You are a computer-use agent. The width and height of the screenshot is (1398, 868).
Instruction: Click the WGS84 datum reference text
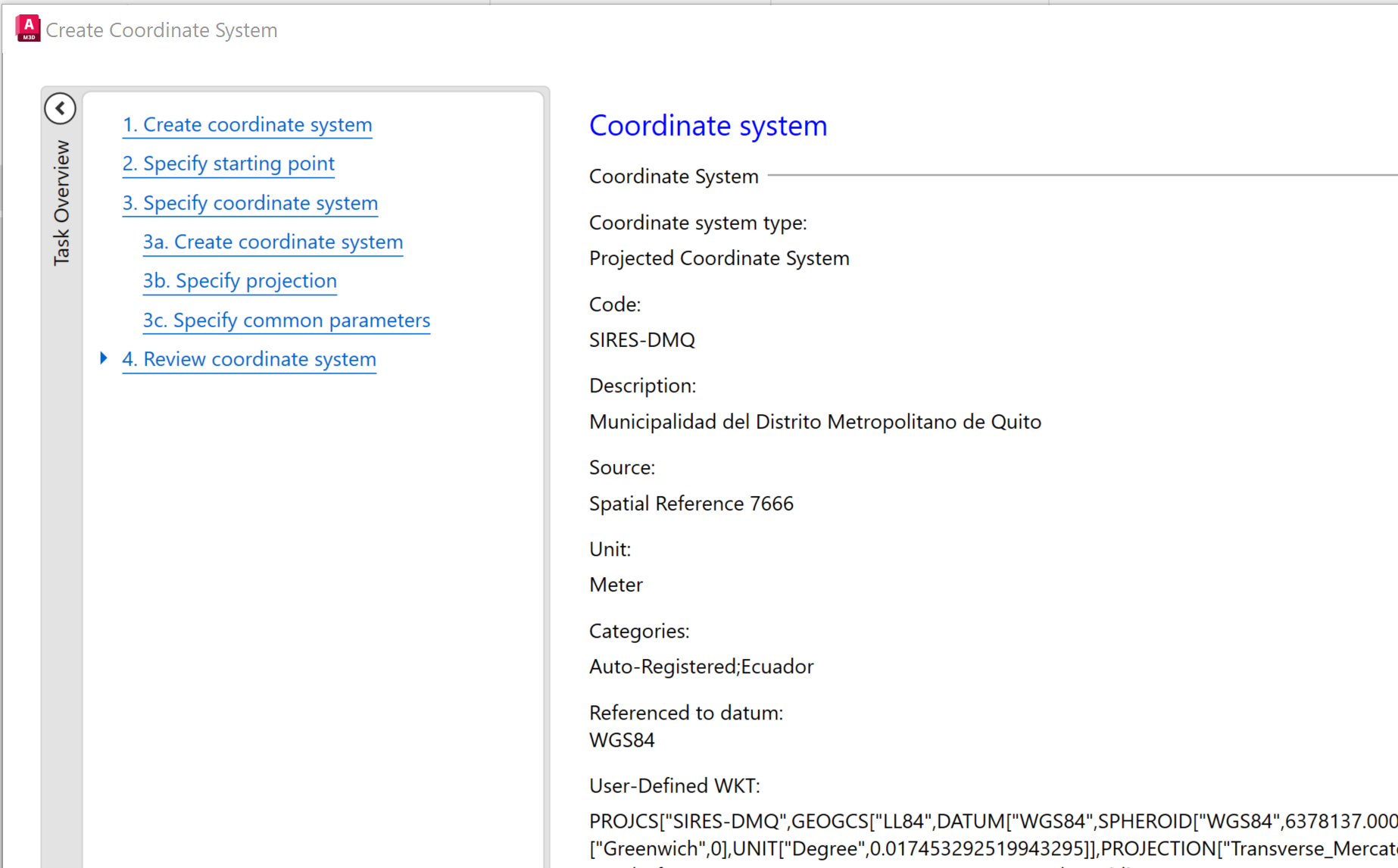[x=622, y=740]
